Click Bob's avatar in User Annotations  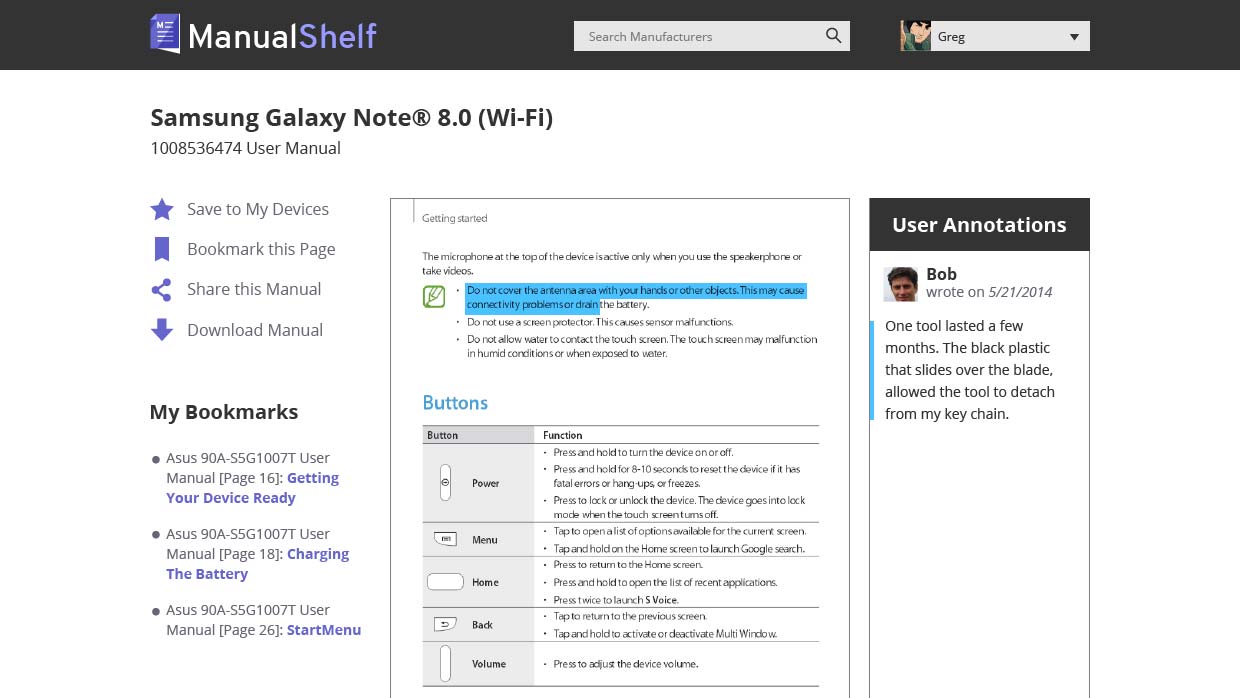901,284
